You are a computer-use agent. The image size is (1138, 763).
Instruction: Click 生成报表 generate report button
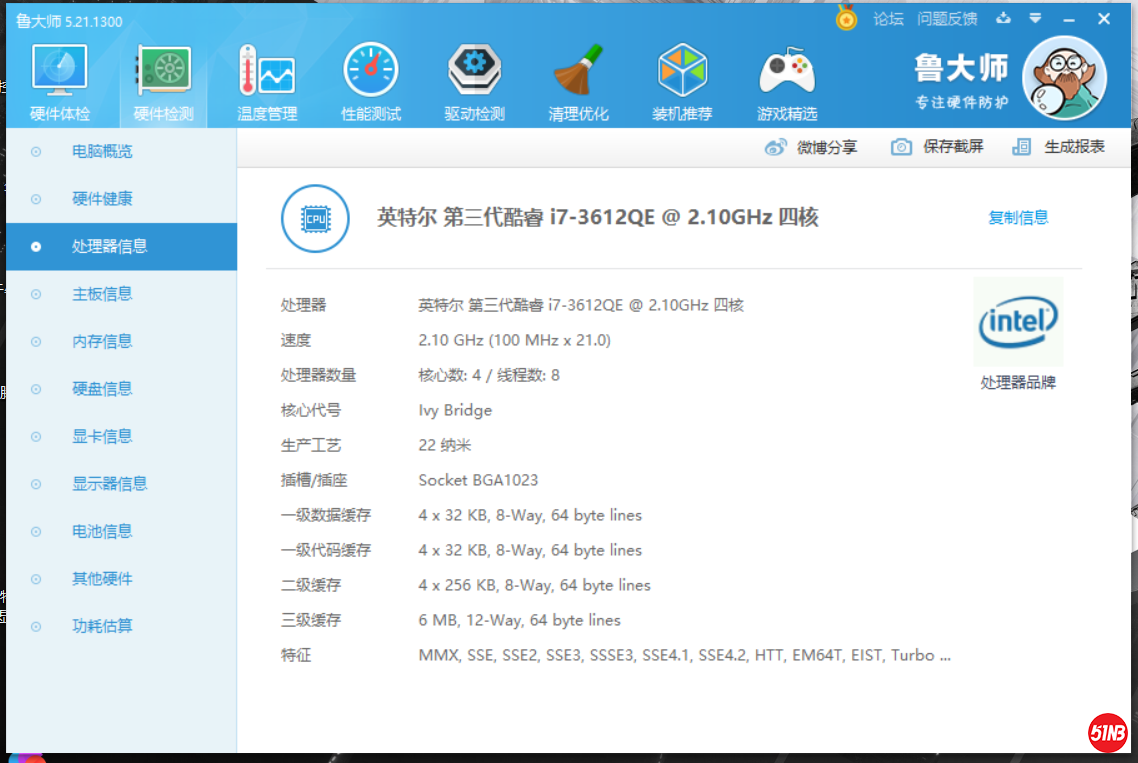[1058, 147]
